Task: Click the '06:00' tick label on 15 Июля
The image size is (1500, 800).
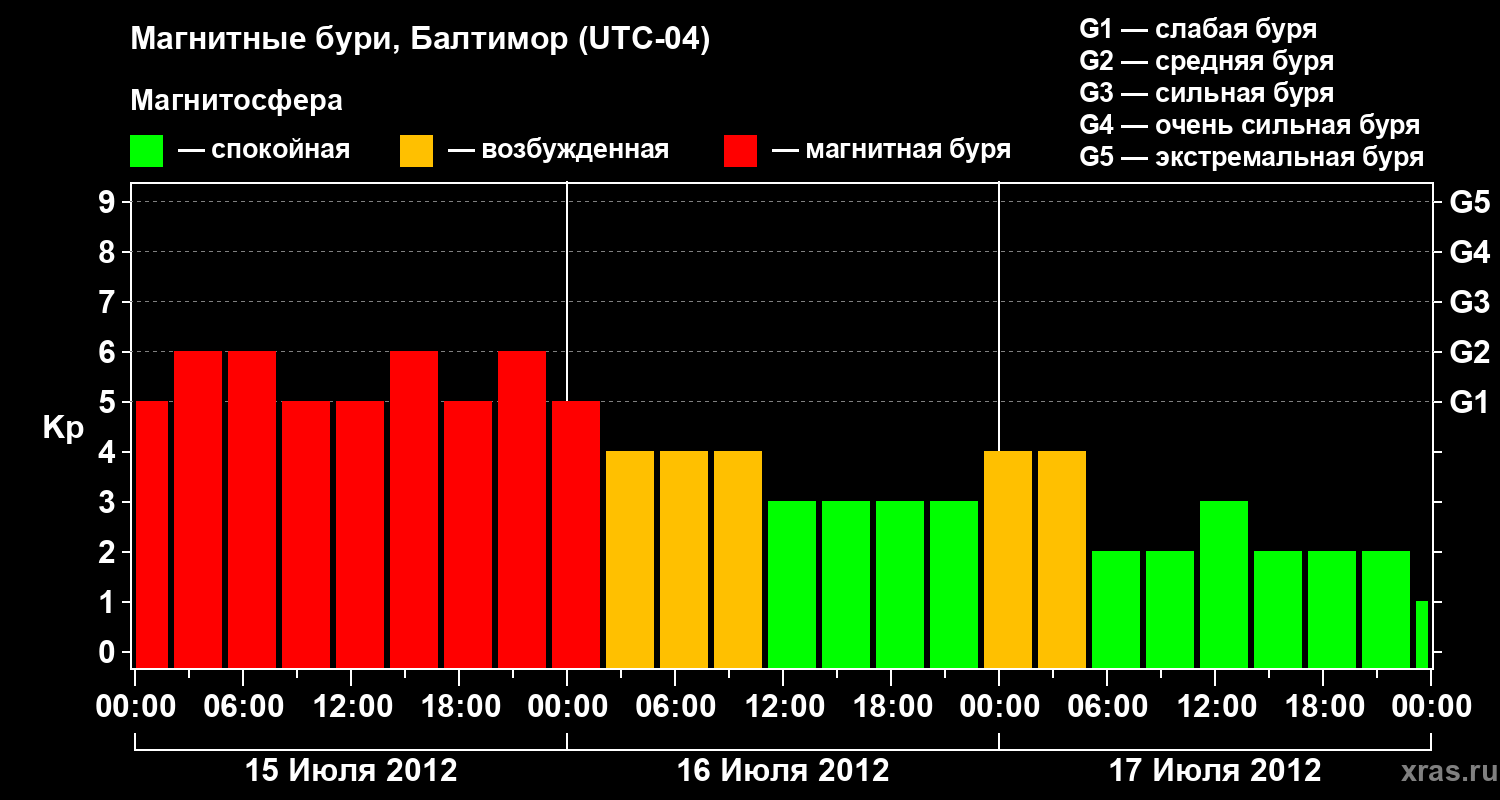Action: tap(243, 707)
